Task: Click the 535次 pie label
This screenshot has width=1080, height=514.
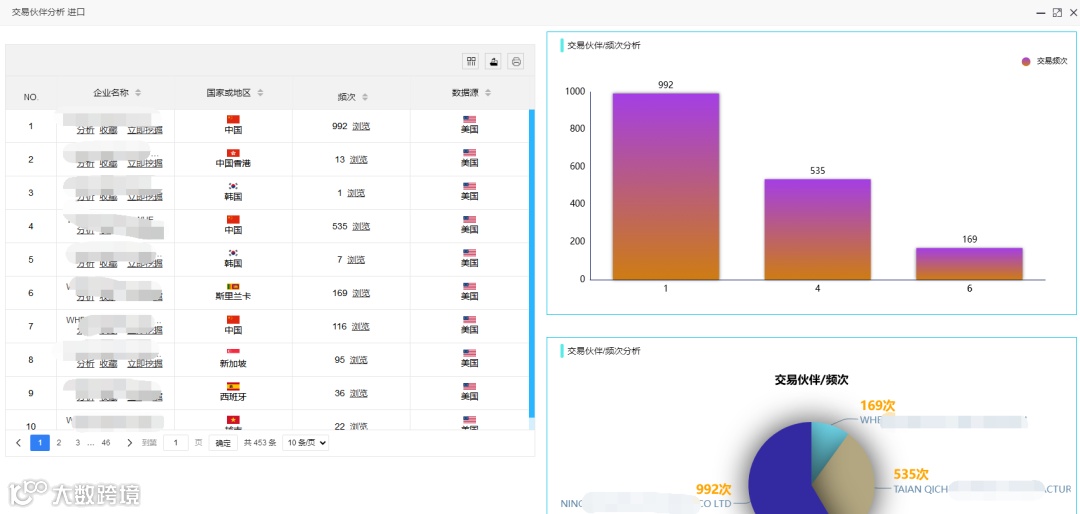Action: tap(911, 474)
